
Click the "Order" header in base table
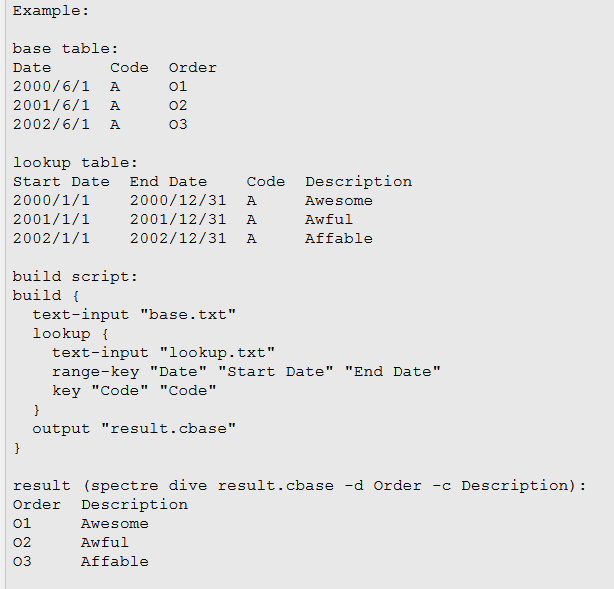tap(192, 67)
